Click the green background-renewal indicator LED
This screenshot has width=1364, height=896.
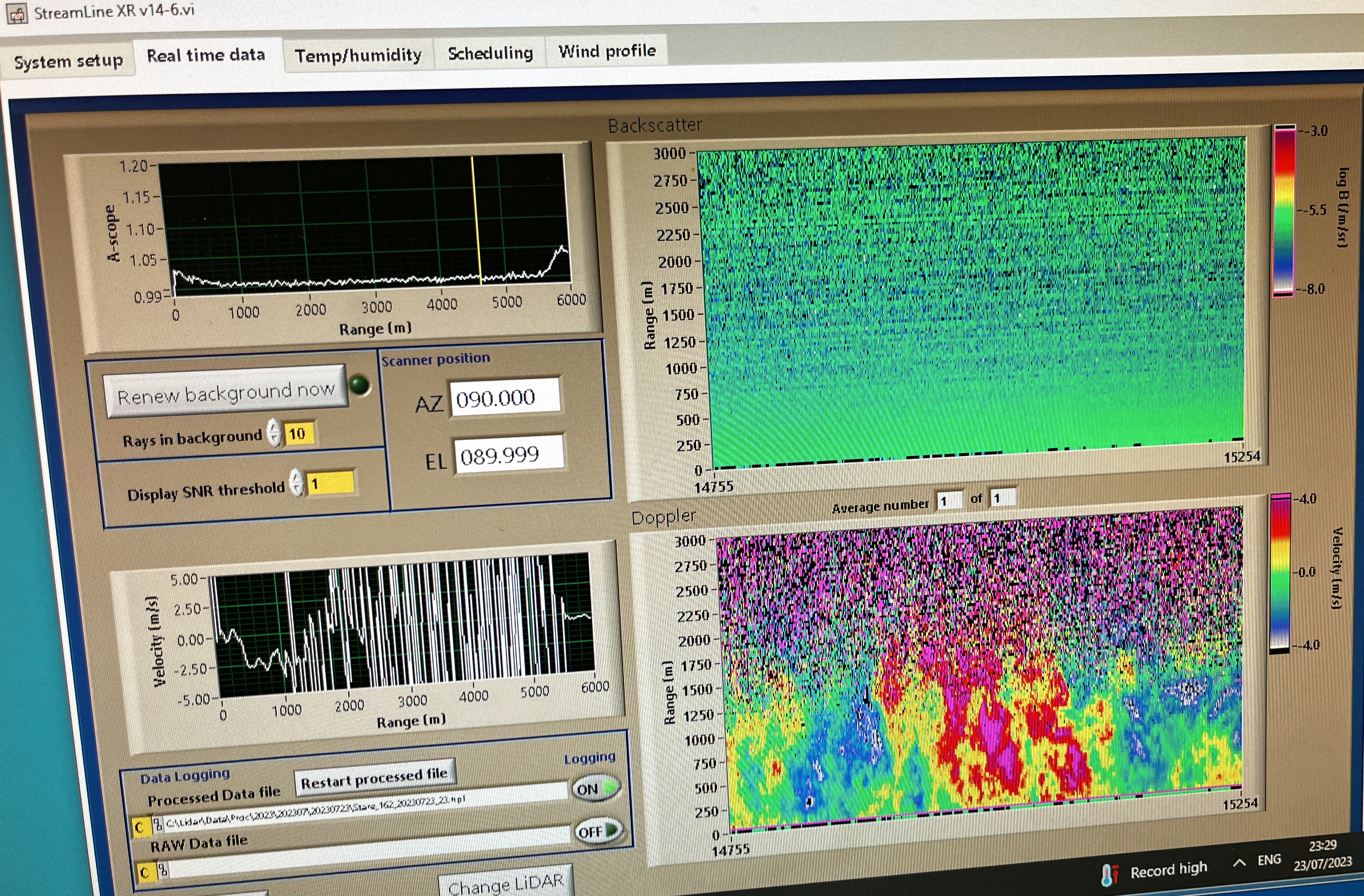coord(360,385)
